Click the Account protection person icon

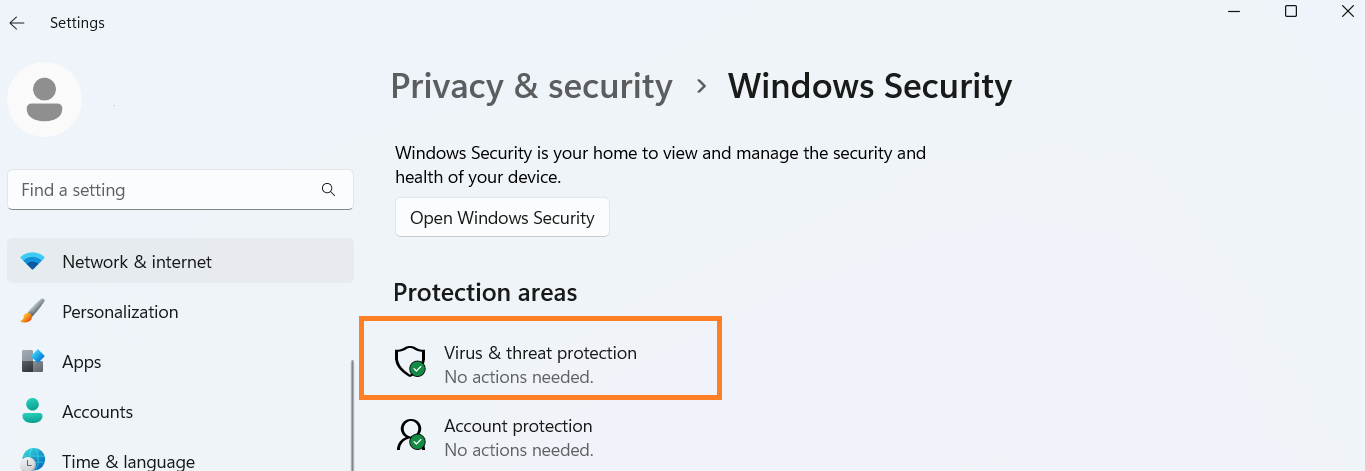click(x=410, y=434)
